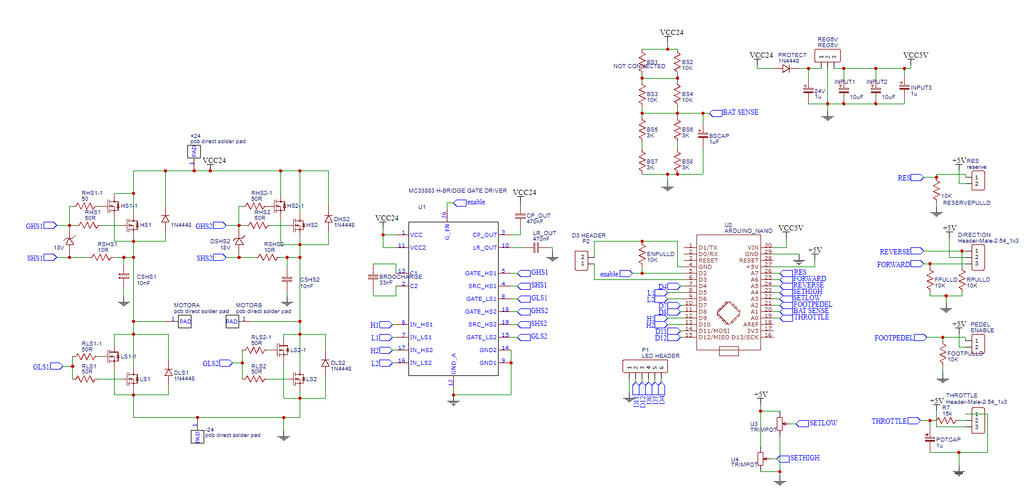Click the BAT SENSE net label by BSCAP
Screen dimensions: 1024x504
click(x=733, y=112)
